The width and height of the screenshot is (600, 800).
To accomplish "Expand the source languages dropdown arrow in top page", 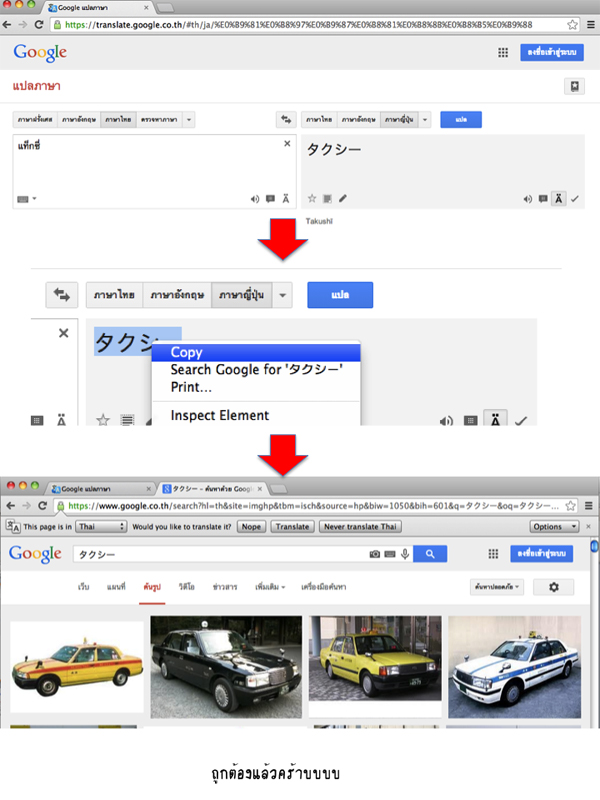I will point(189,119).
